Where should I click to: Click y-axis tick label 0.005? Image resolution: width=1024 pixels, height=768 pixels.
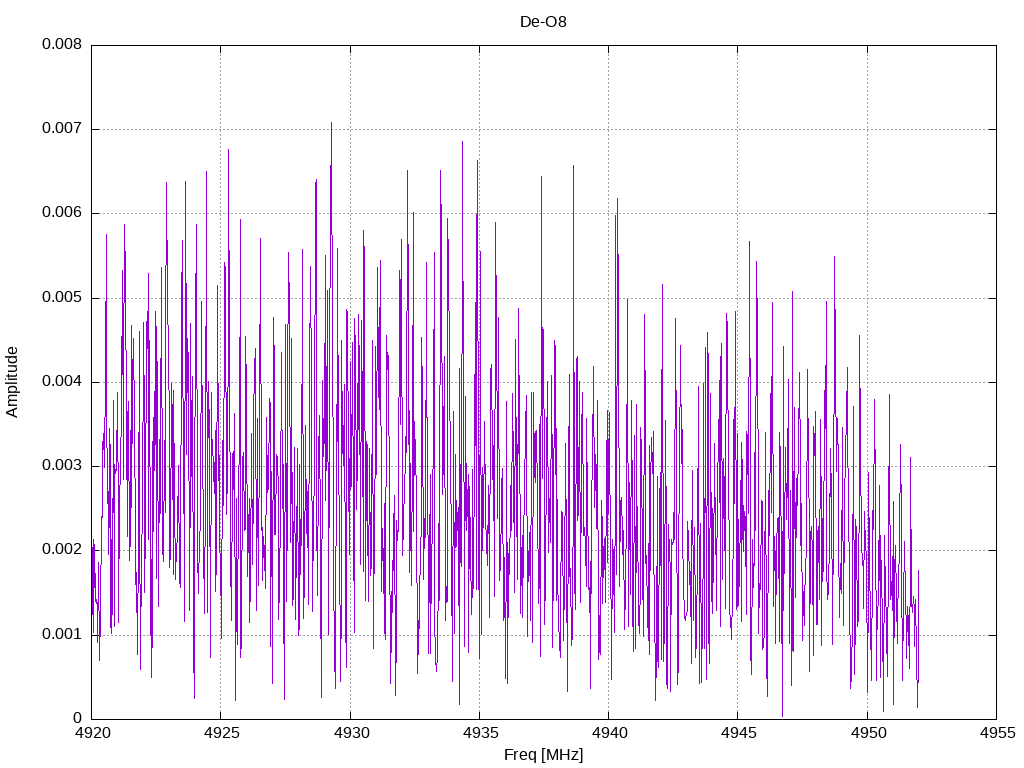(62, 298)
